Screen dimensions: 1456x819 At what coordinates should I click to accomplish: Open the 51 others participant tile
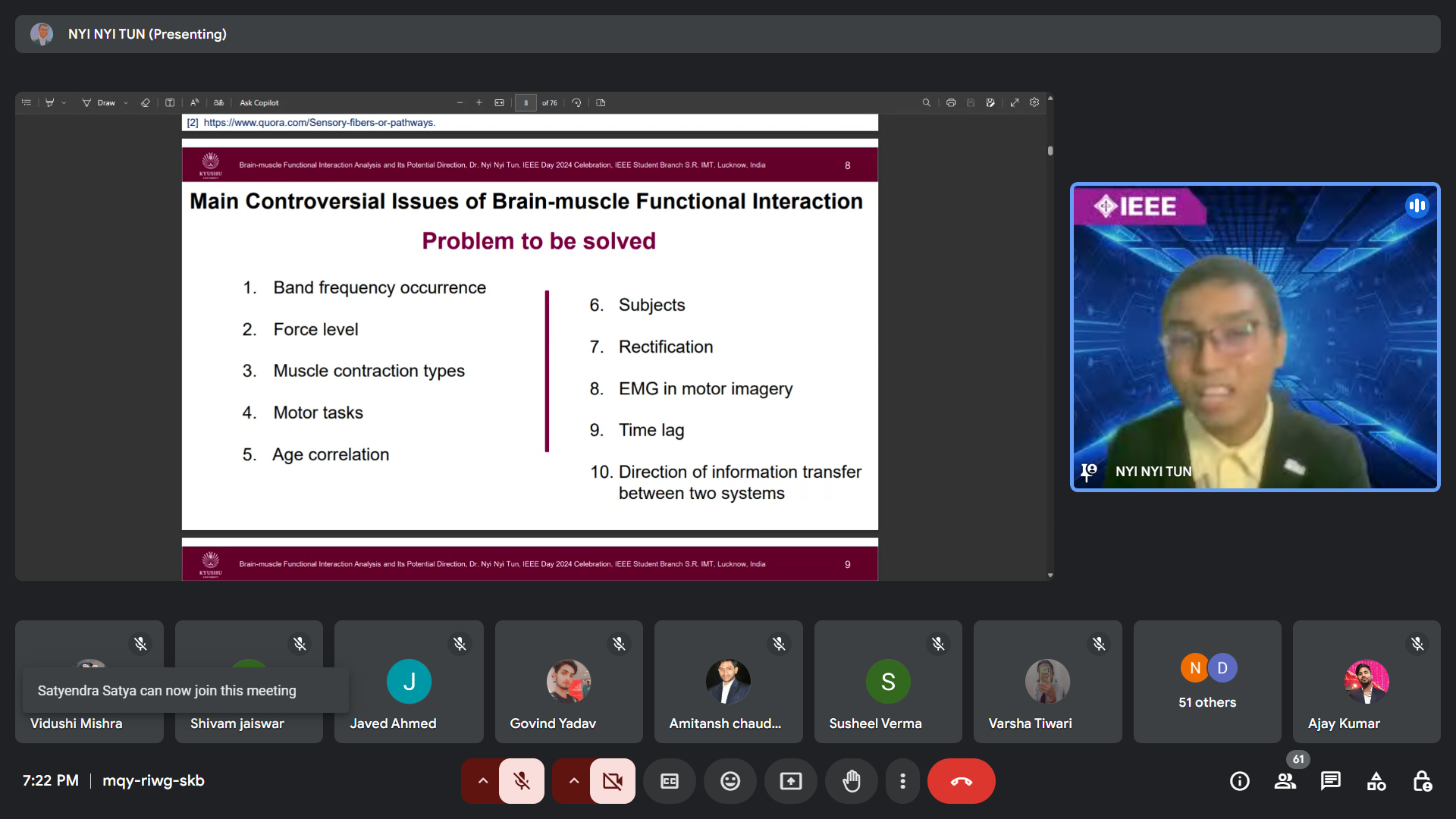tap(1207, 682)
